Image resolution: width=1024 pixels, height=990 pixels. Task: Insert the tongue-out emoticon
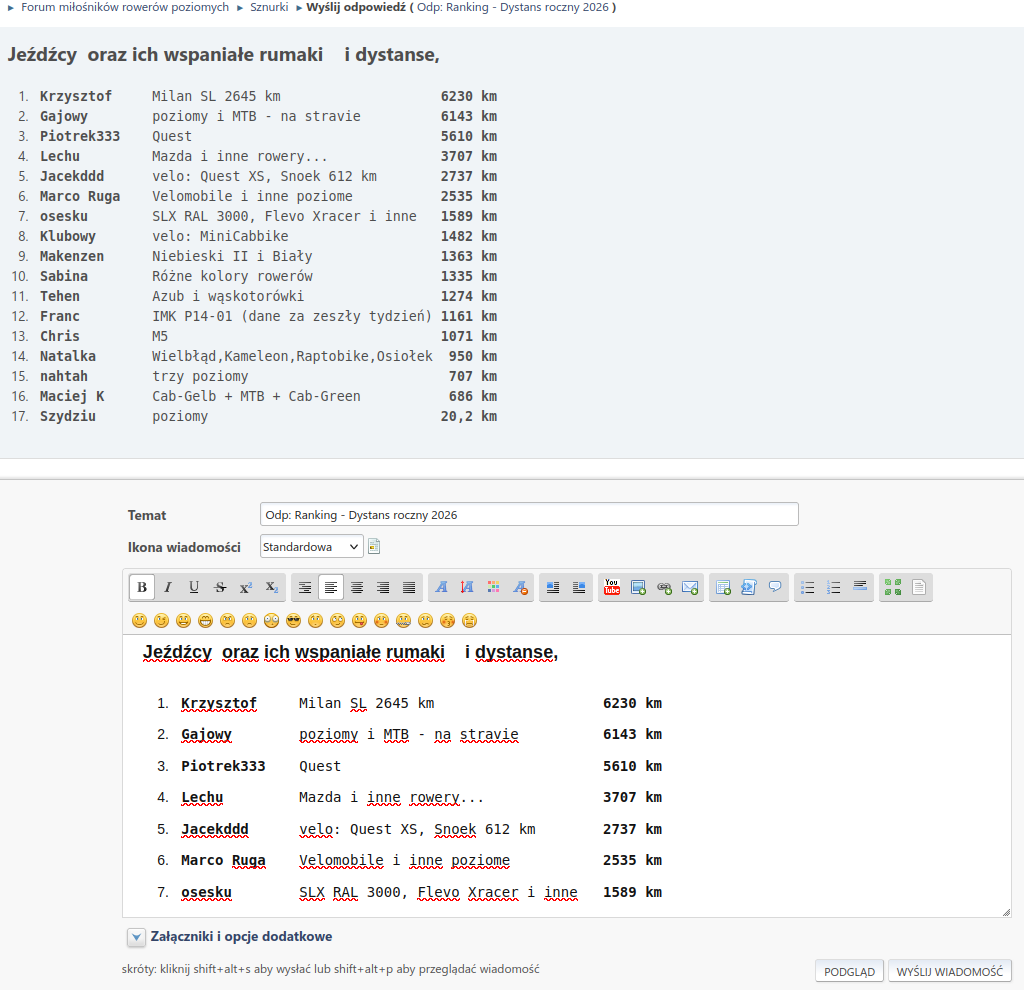pos(359,620)
